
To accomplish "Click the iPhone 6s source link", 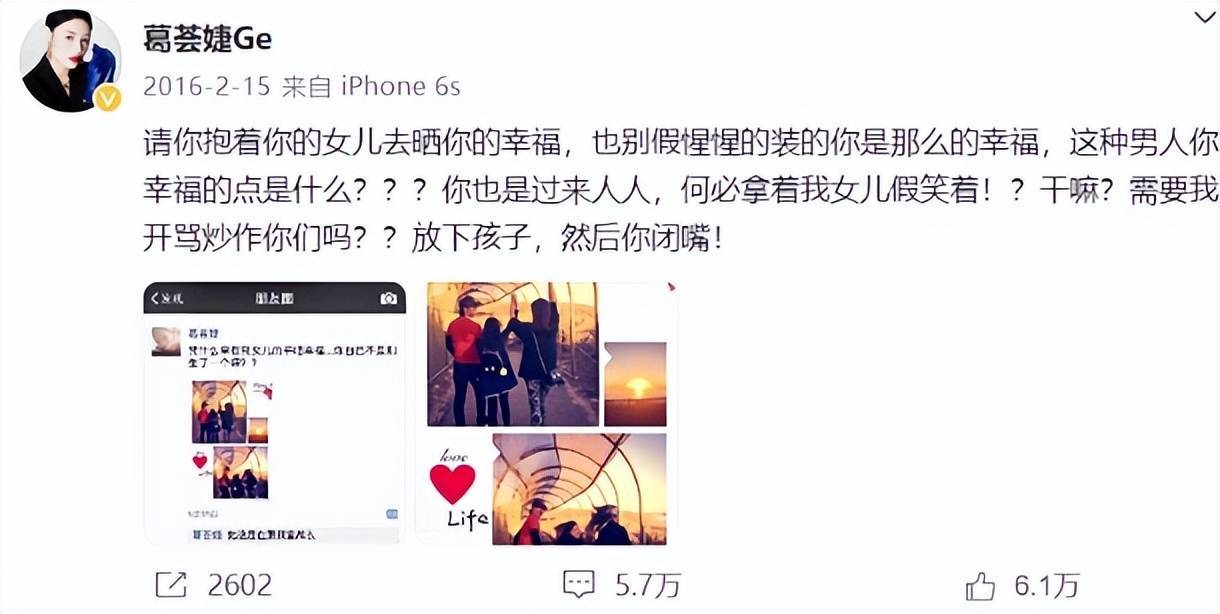I will coord(400,86).
